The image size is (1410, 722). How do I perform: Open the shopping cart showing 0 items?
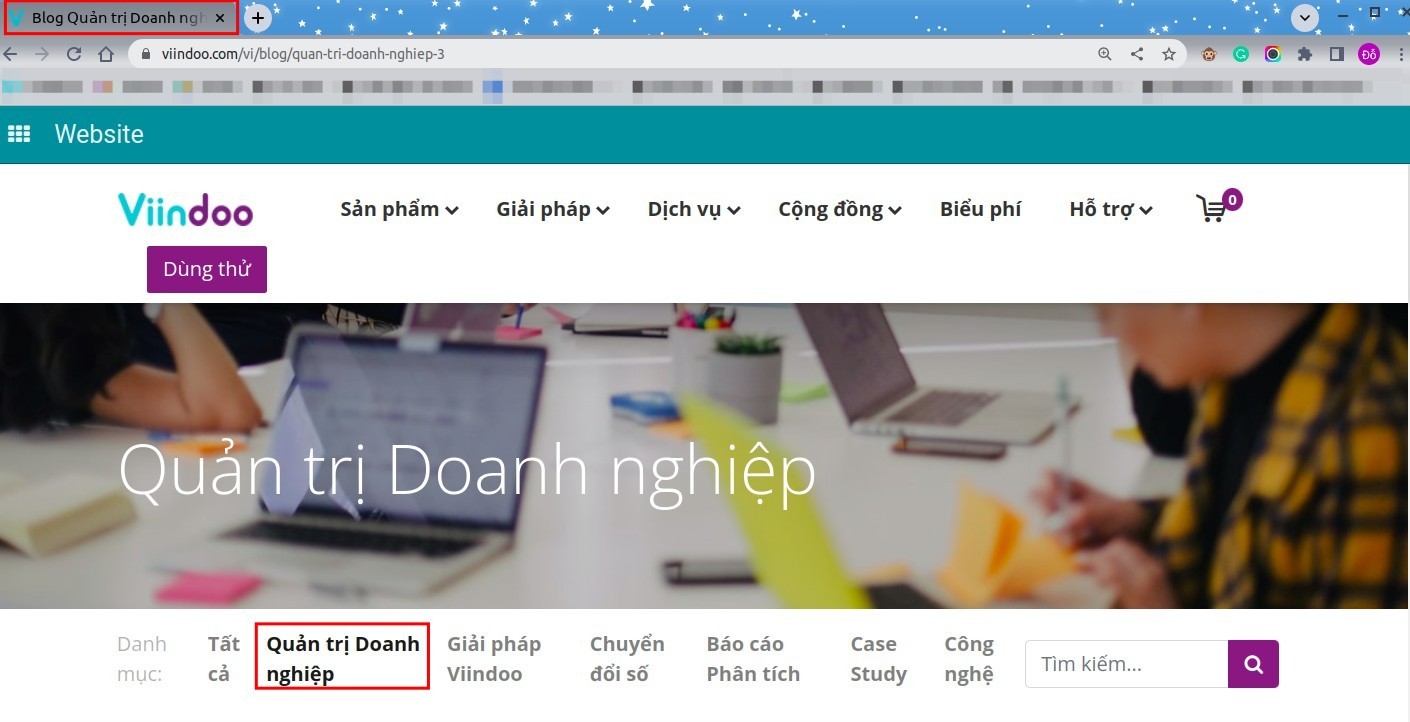pos(1213,208)
